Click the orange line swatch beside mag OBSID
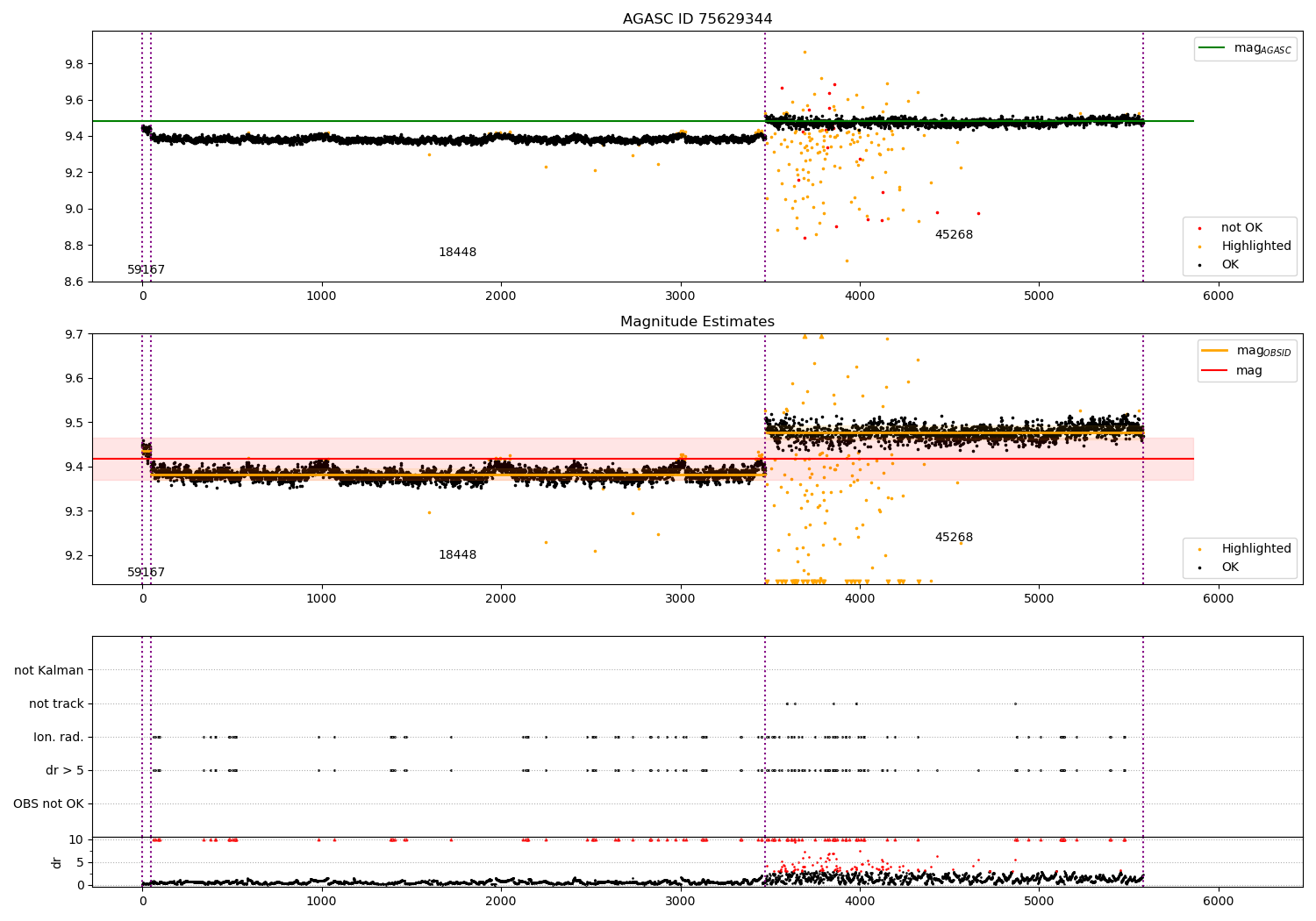Viewport: 1316px width, 921px height. pyautogui.click(x=1216, y=351)
